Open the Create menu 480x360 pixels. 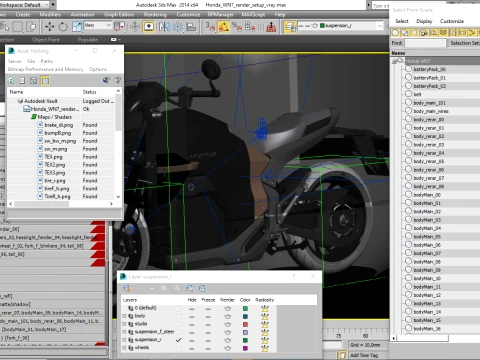point(23,15)
